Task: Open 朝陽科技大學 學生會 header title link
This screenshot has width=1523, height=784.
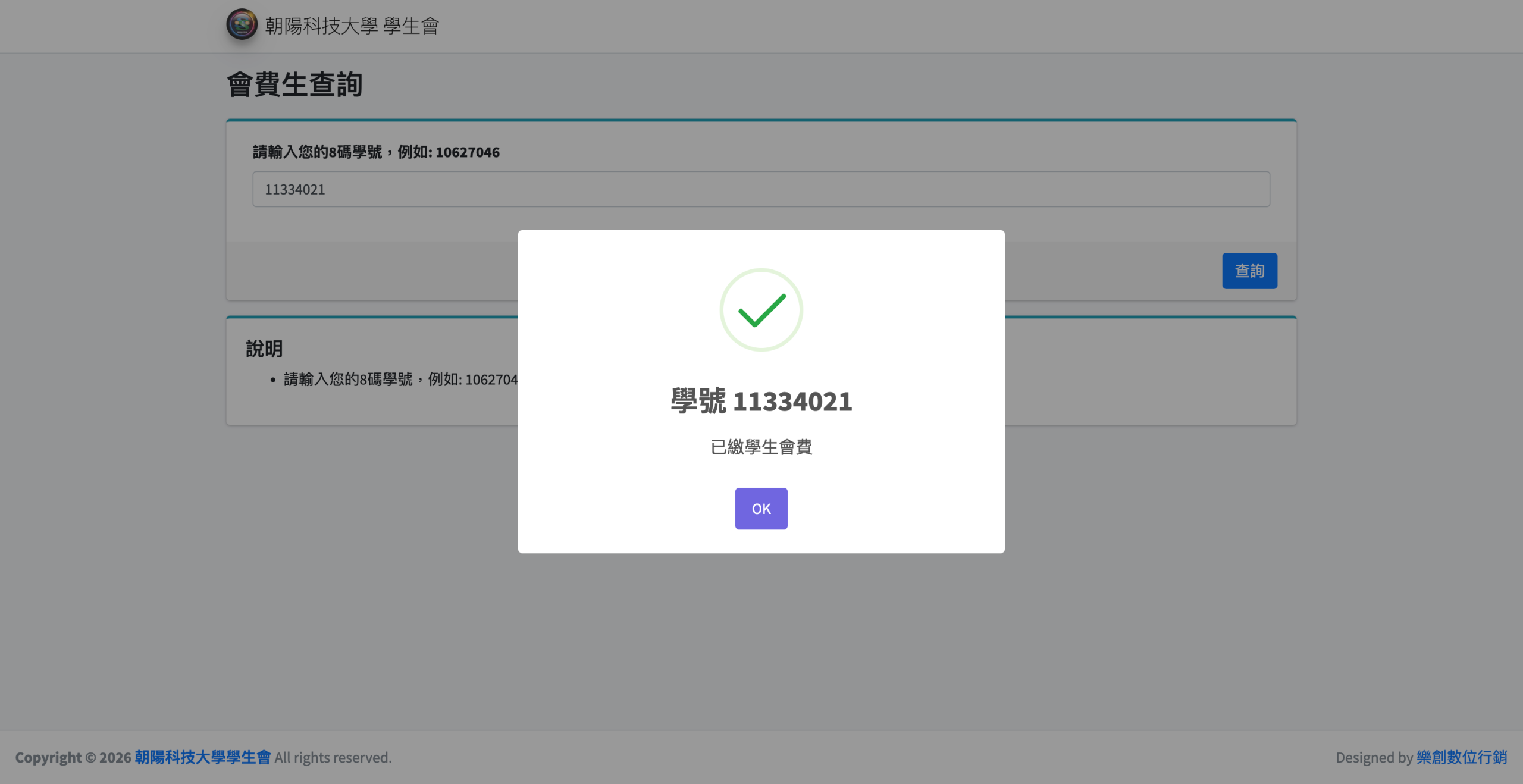Action: click(352, 26)
